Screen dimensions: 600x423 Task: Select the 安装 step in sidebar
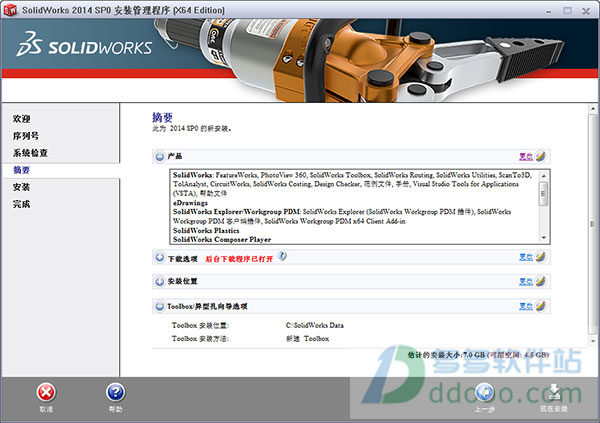(21, 187)
